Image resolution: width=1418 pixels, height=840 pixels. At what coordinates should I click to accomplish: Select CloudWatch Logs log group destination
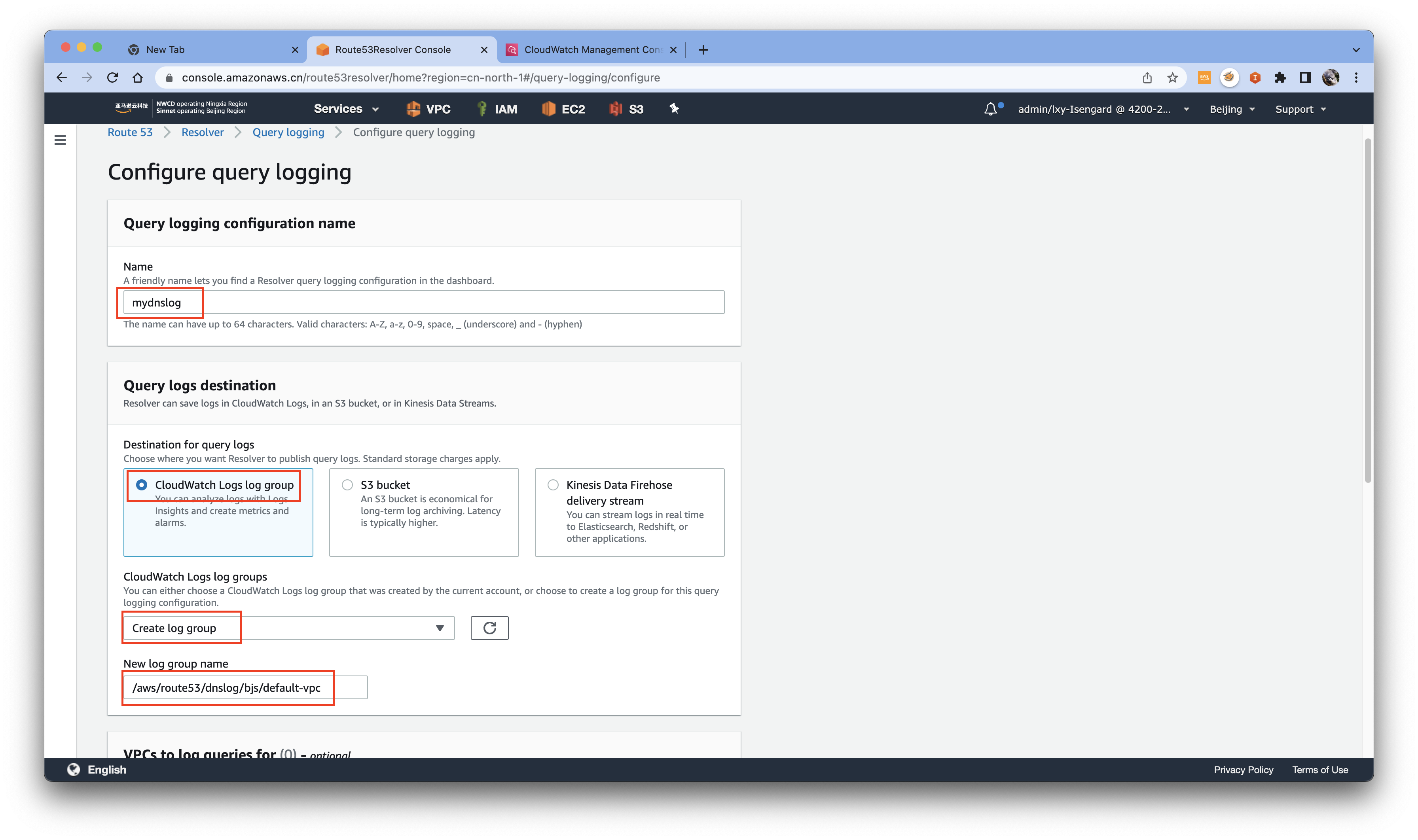[142, 485]
